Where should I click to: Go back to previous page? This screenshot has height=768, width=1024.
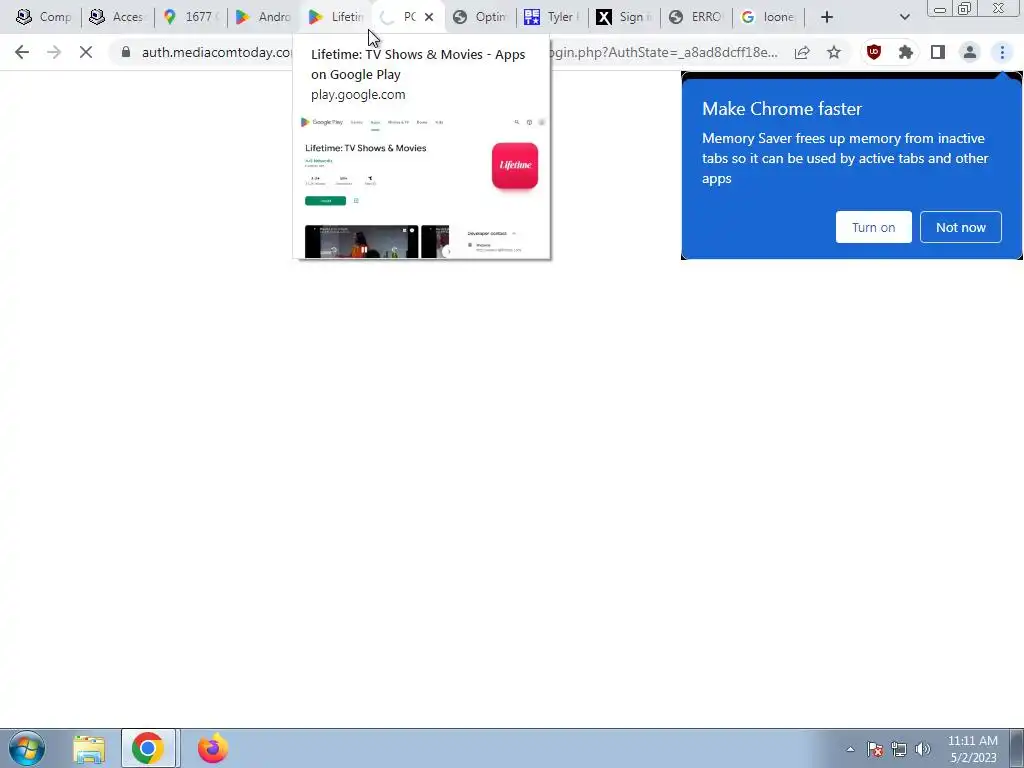point(22,52)
